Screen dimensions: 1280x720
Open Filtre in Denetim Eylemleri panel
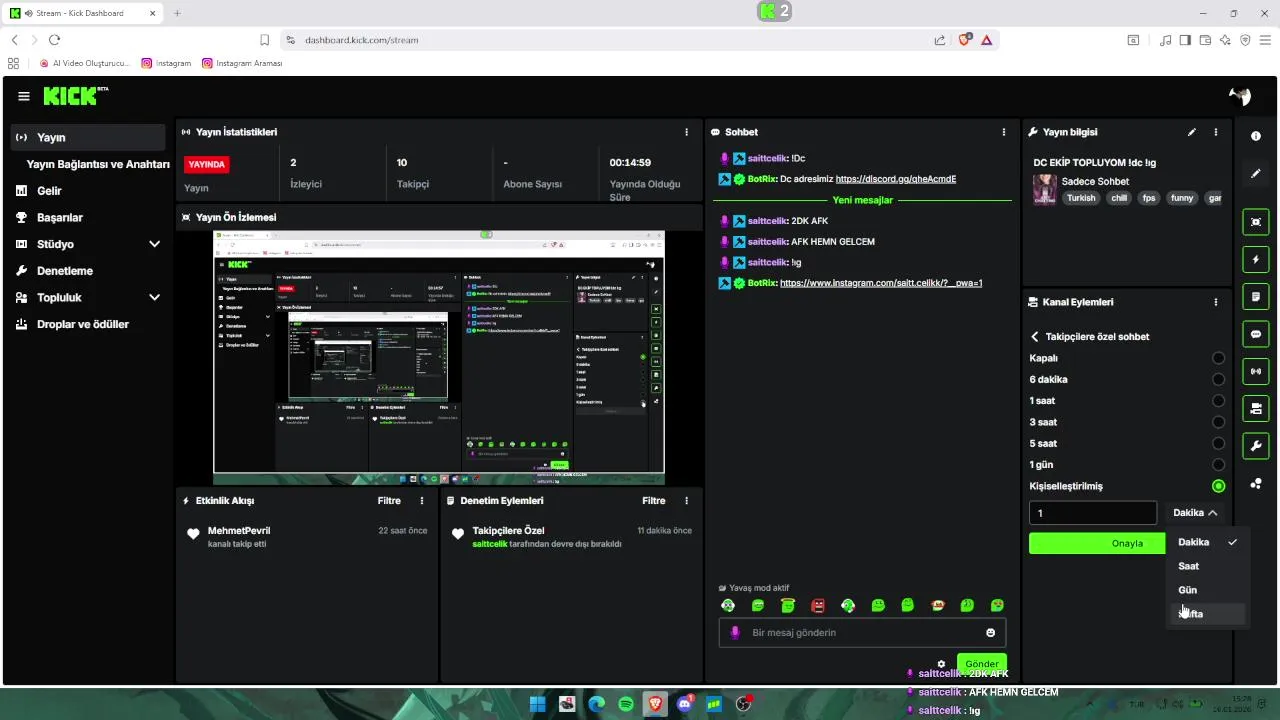point(653,501)
